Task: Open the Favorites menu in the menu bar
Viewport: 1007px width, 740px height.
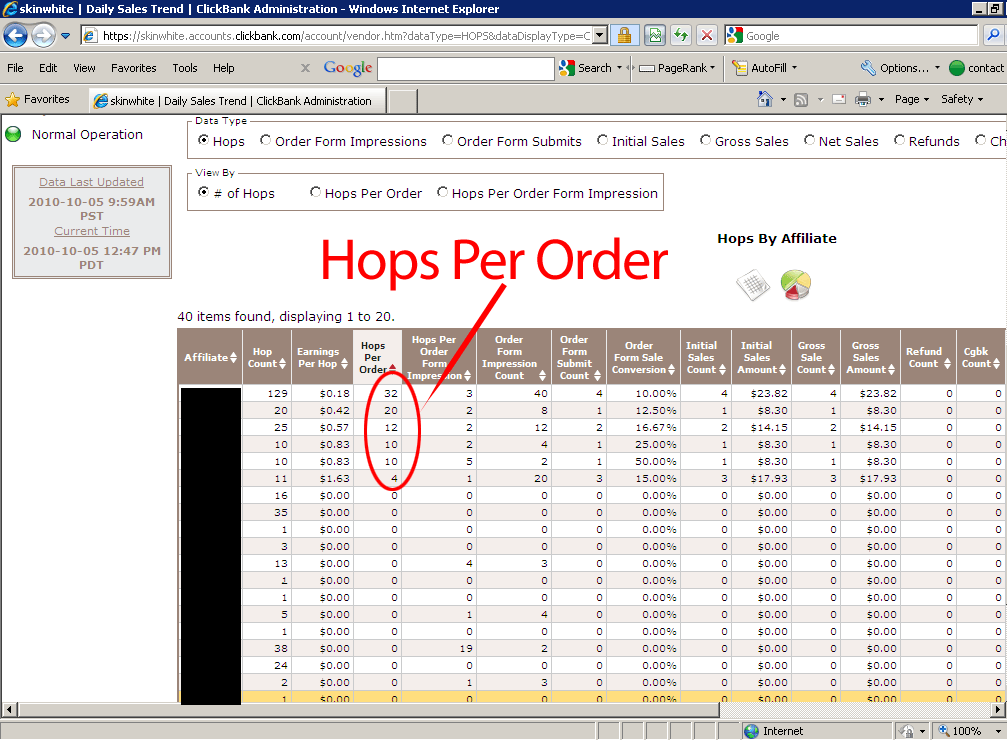Action: pos(134,68)
